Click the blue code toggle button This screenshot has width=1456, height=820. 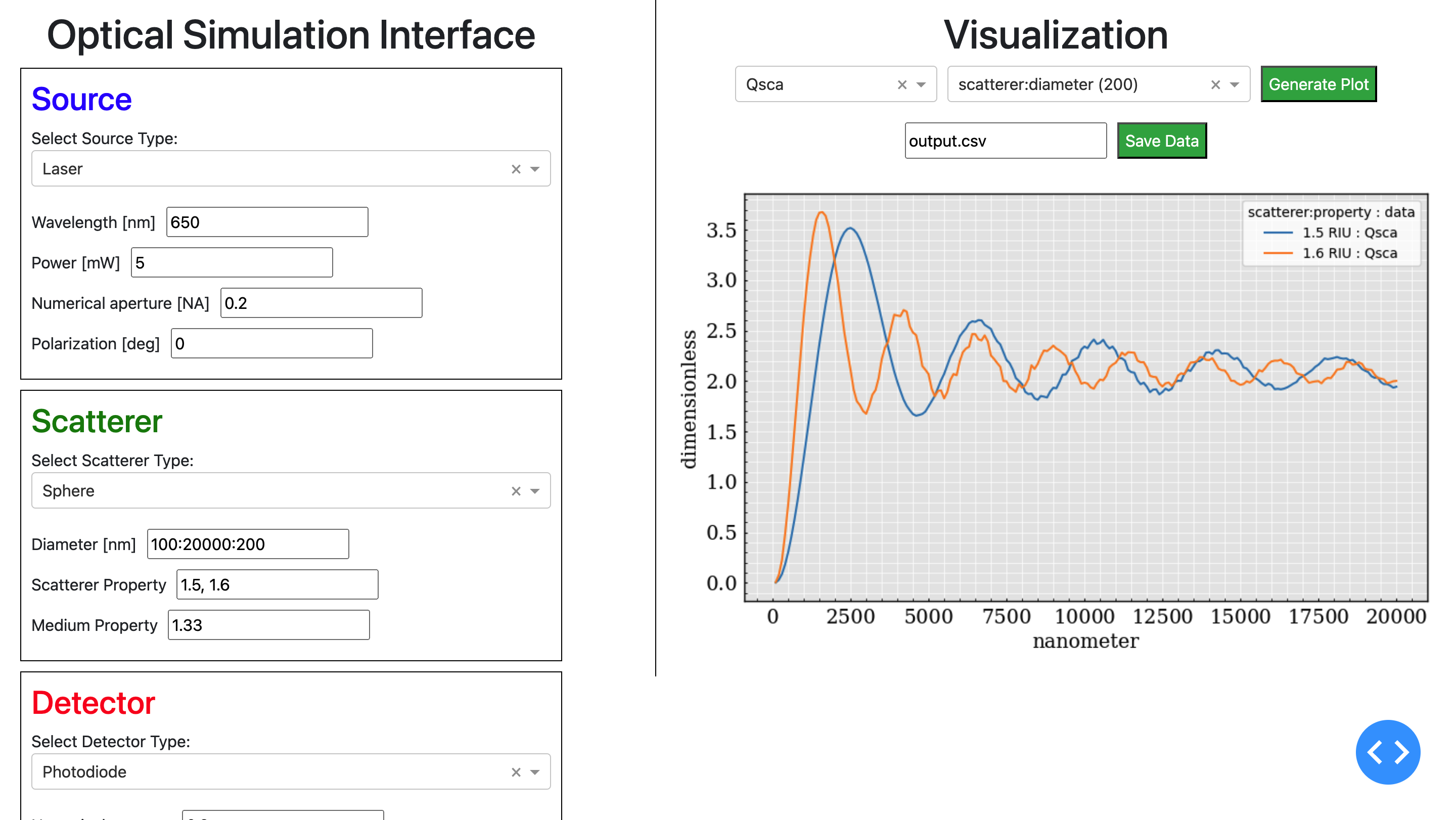click(x=1387, y=752)
